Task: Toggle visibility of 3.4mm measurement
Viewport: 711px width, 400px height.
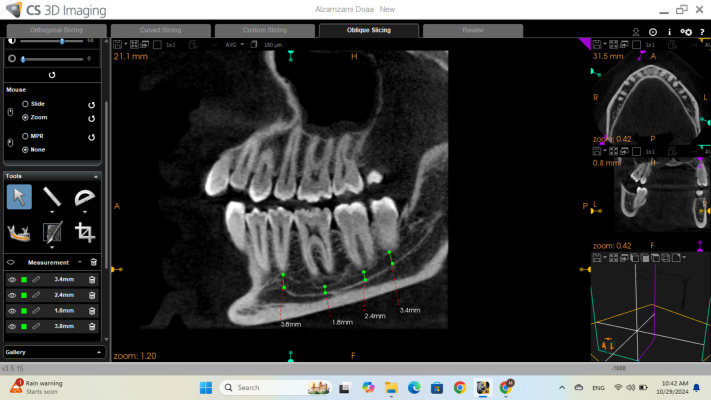Action: click(12, 280)
